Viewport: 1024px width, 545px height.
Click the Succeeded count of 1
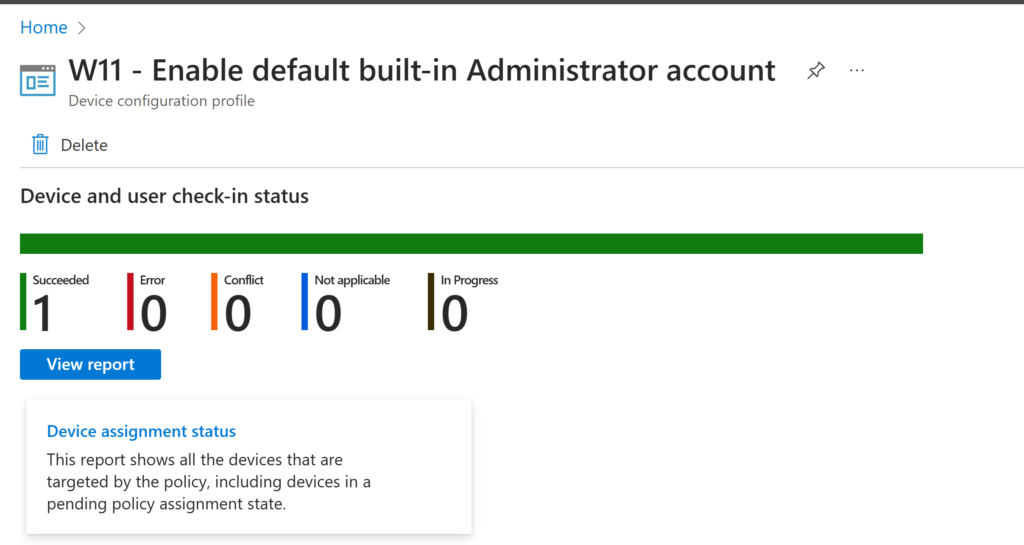[x=42, y=314]
